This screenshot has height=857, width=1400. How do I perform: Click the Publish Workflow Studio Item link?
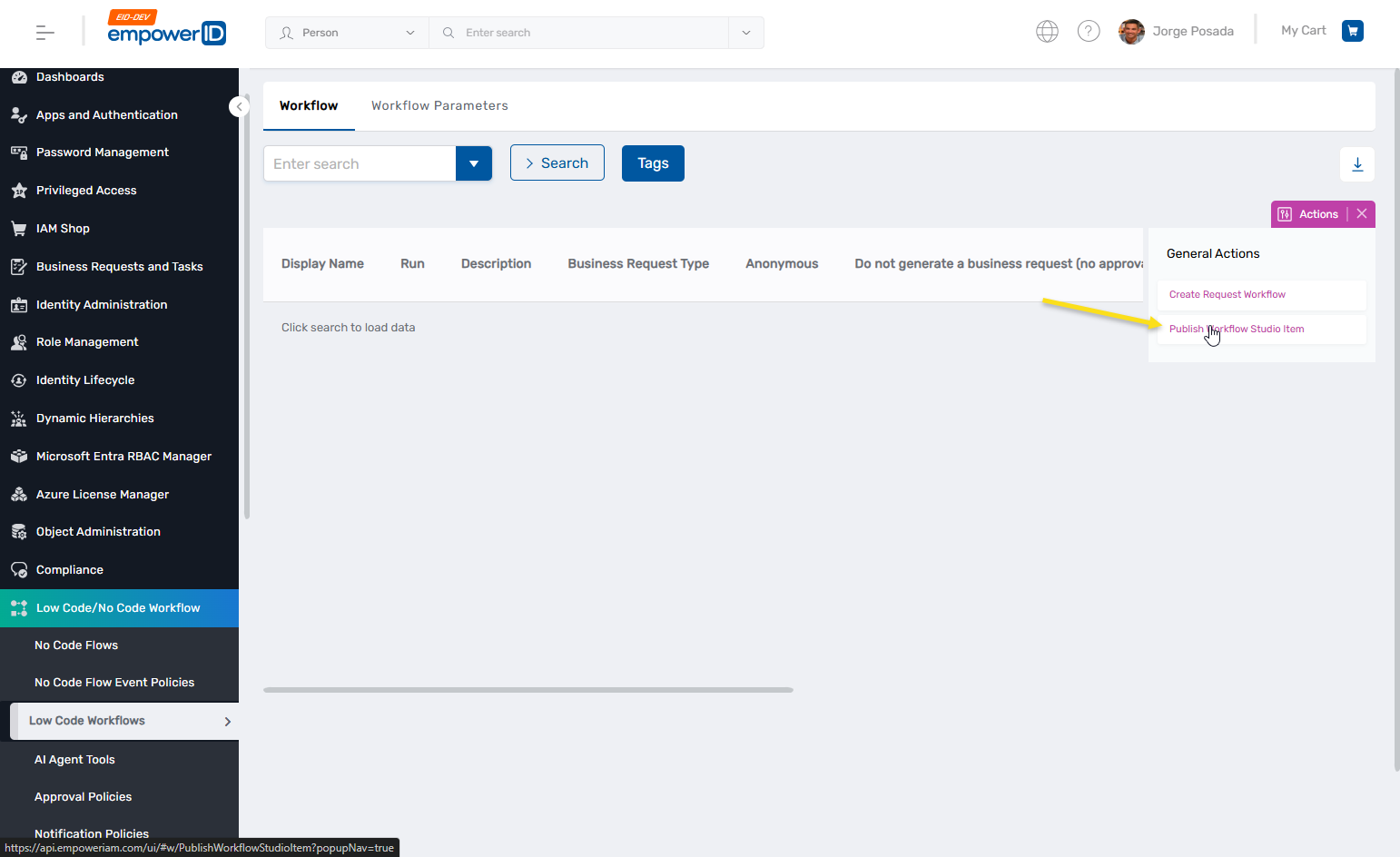click(1237, 329)
